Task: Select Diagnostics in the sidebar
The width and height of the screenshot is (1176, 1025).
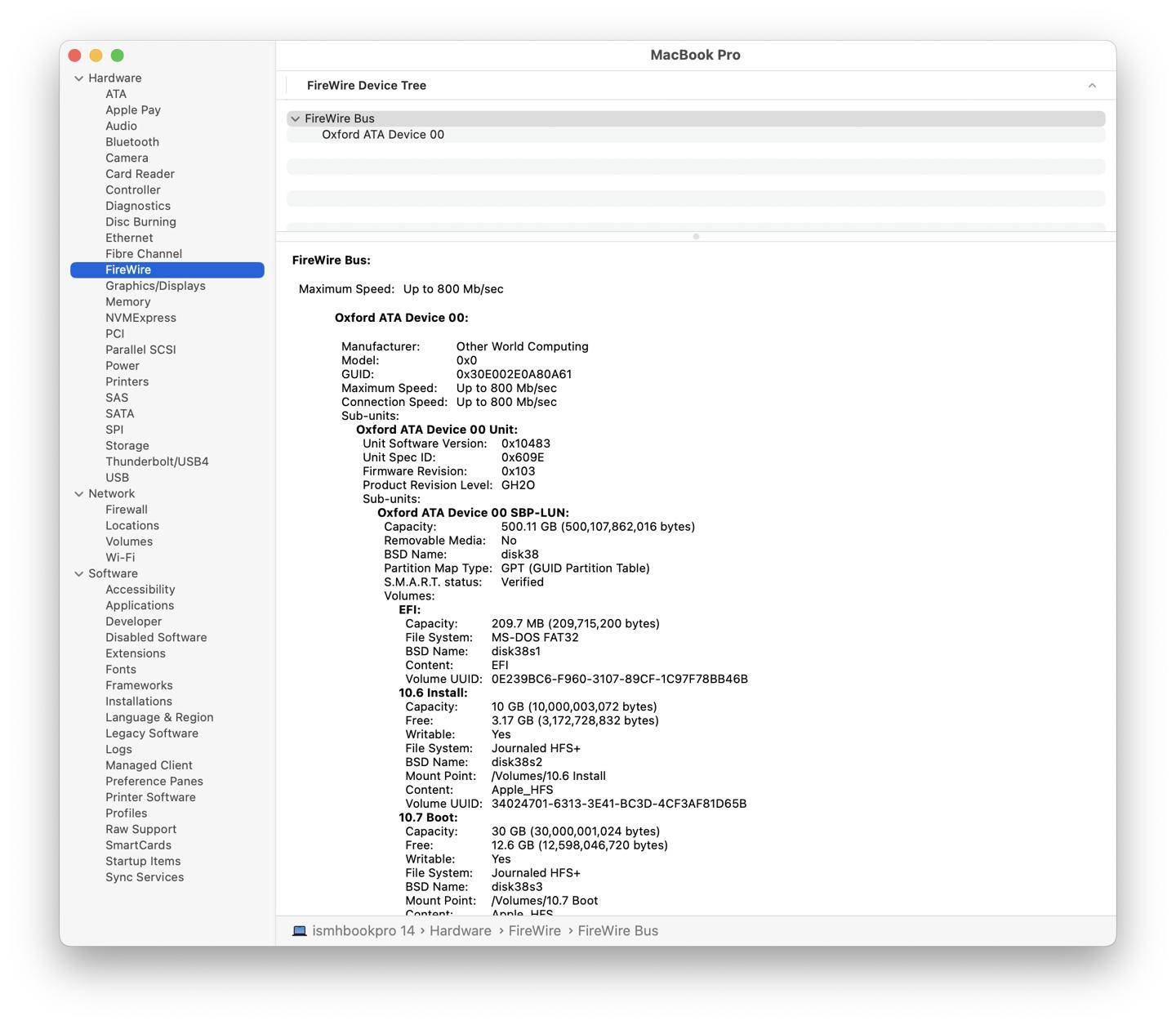Action: click(x=138, y=206)
